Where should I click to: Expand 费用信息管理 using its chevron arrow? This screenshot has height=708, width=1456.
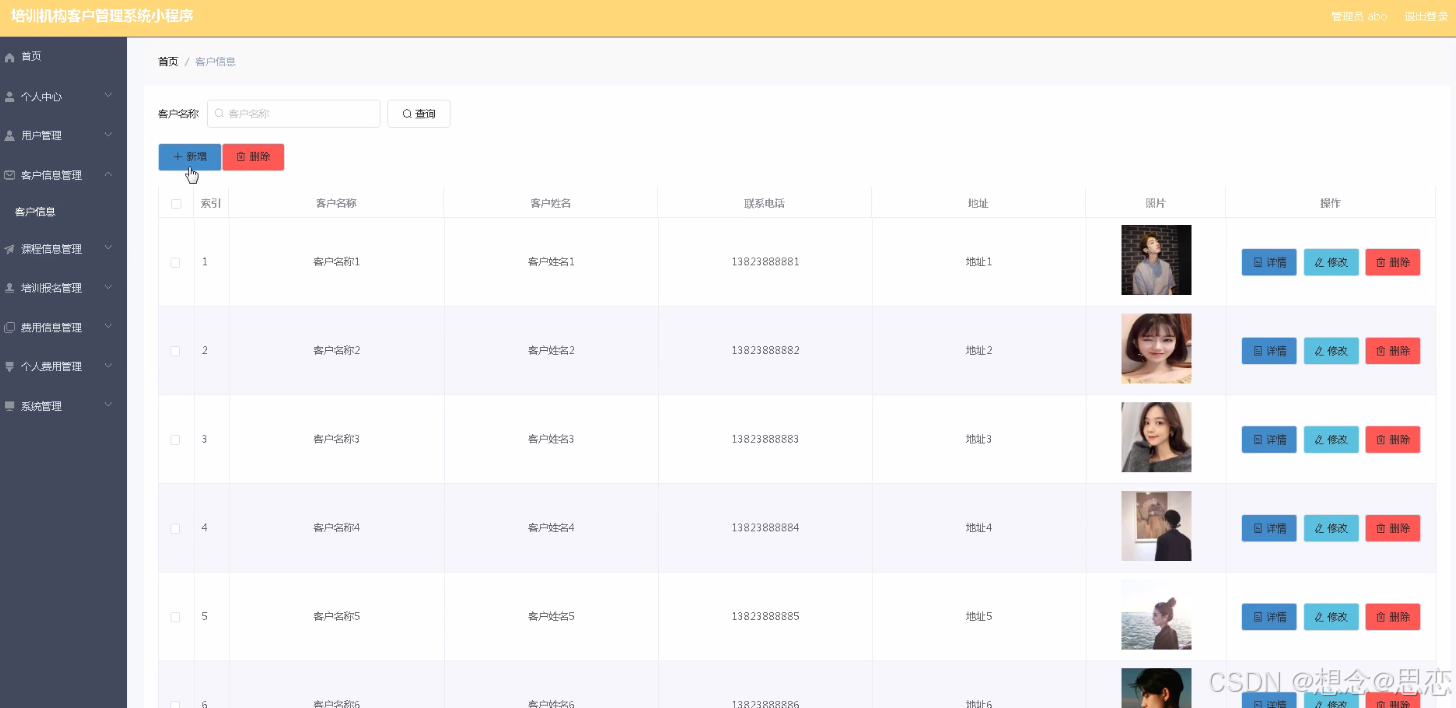pos(108,327)
